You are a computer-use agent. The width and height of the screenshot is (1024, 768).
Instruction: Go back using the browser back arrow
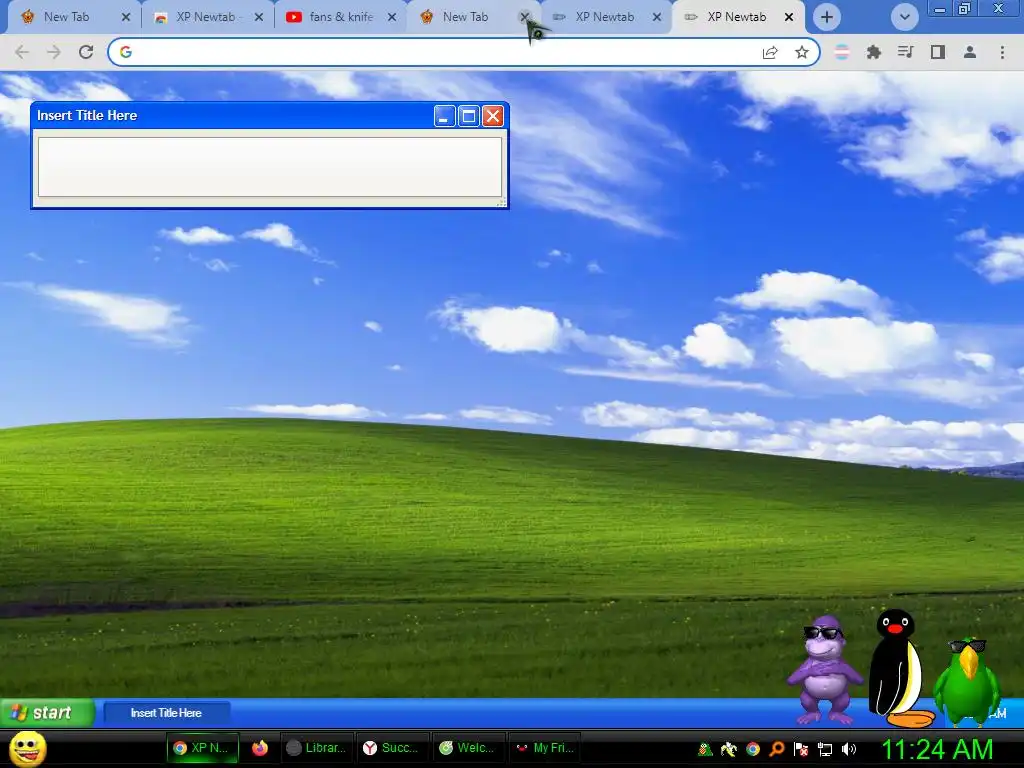[x=22, y=52]
